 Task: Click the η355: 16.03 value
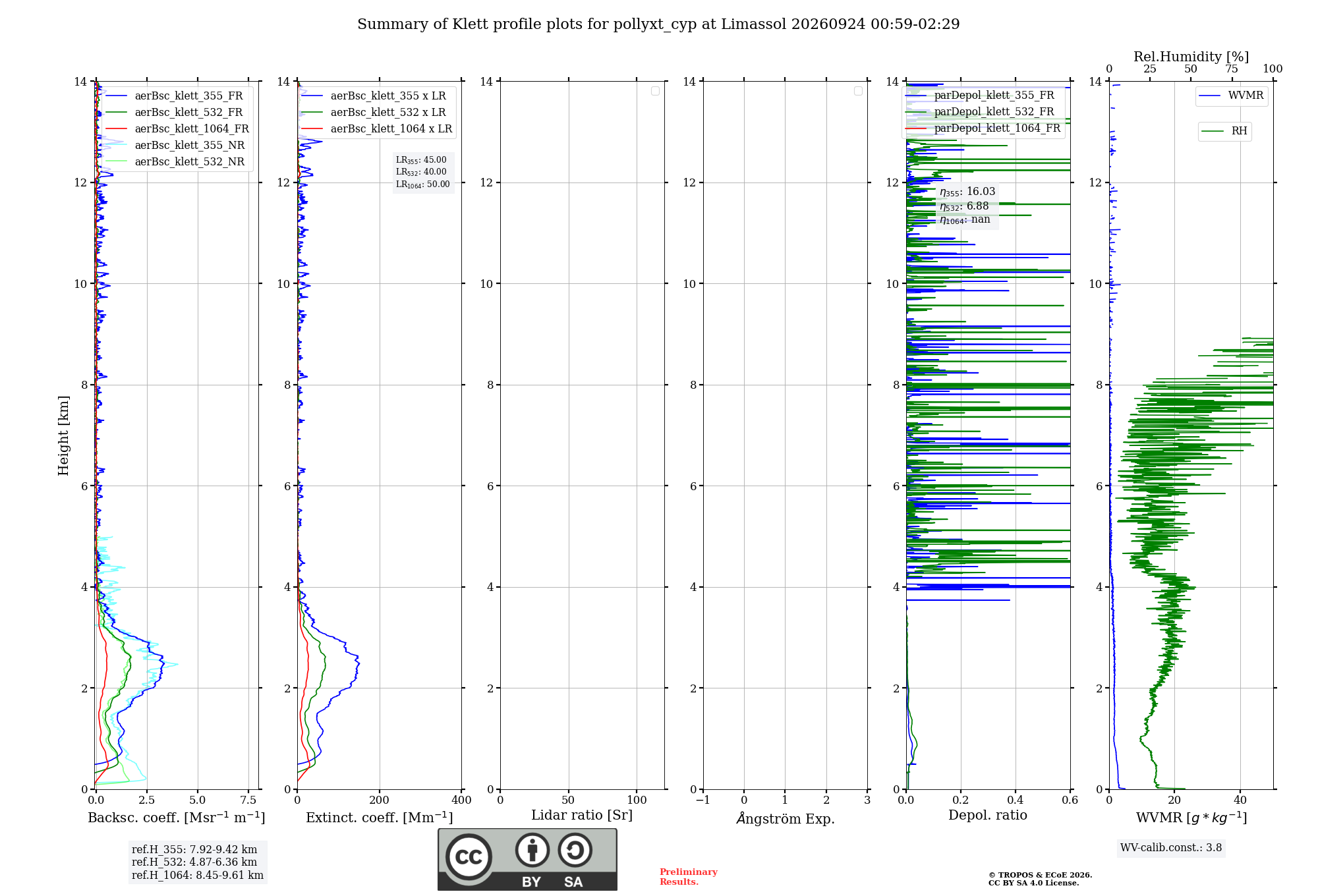click(x=967, y=192)
